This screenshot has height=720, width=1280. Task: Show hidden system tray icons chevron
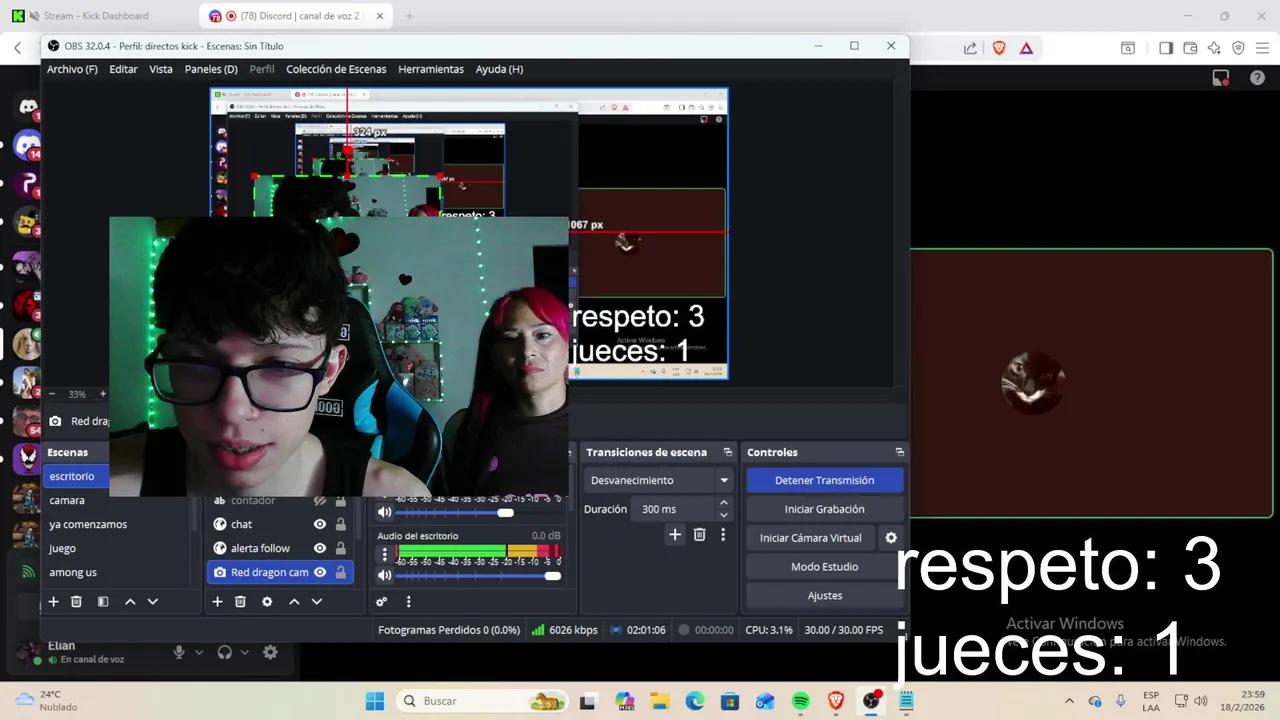(x=1069, y=701)
